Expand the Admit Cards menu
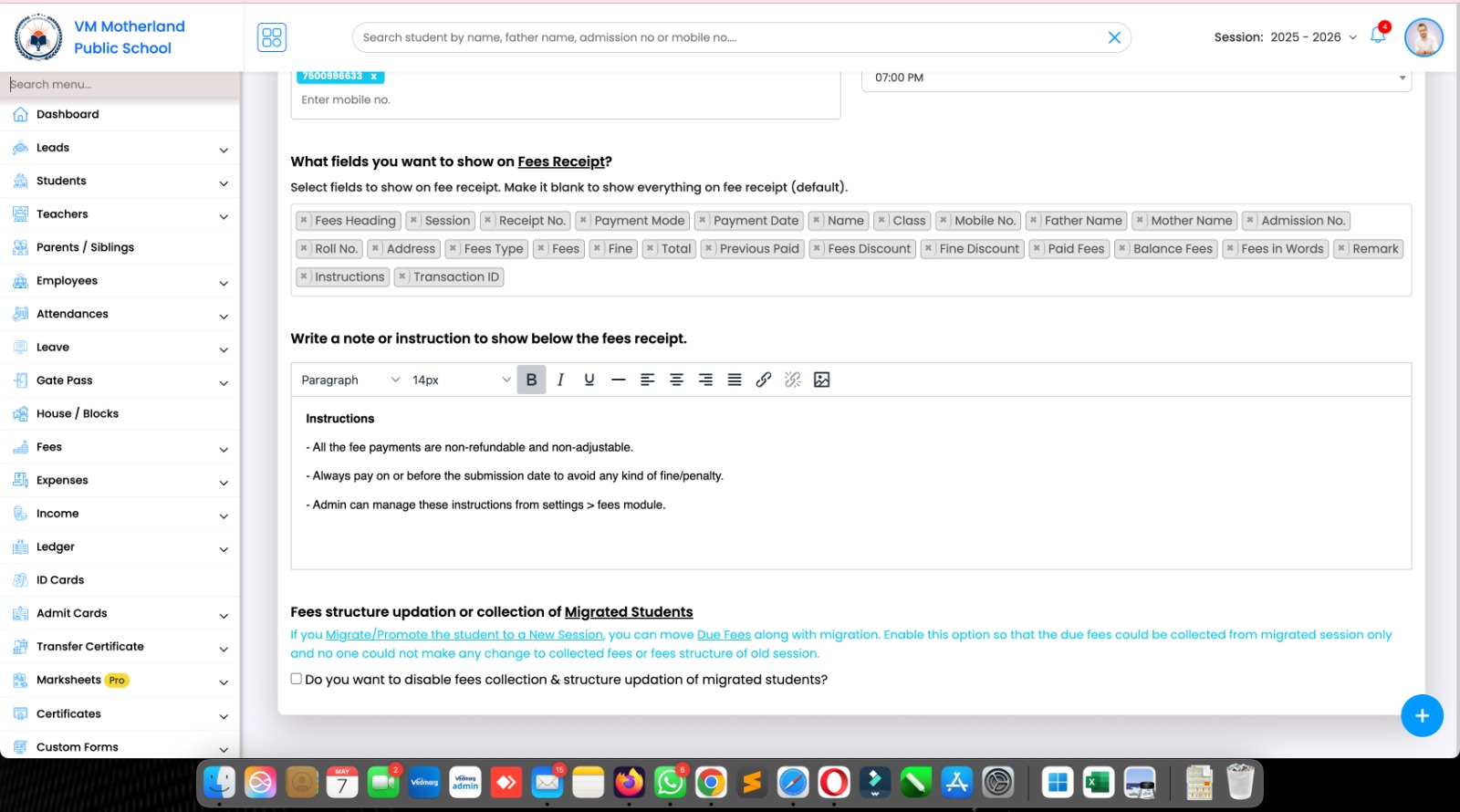The width and height of the screenshot is (1460, 812). [x=224, y=616]
